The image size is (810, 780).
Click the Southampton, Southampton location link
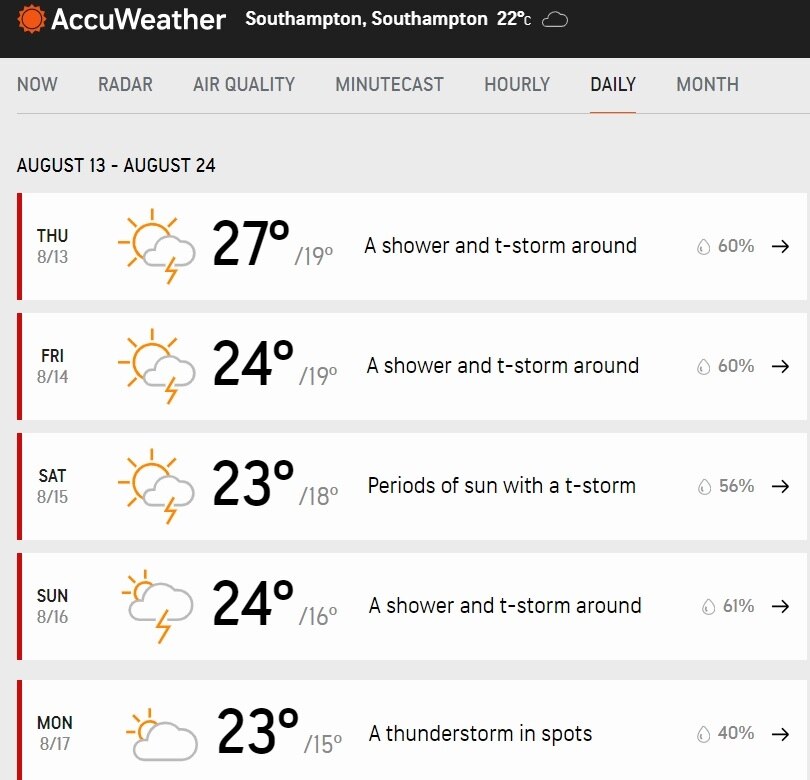366,20
